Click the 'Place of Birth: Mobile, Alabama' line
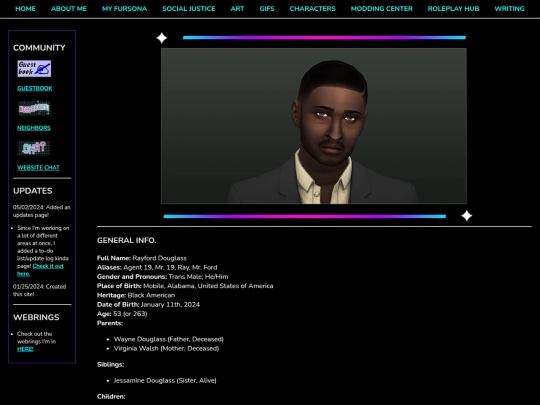The width and height of the screenshot is (540, 405). click(x=185, y=286)
